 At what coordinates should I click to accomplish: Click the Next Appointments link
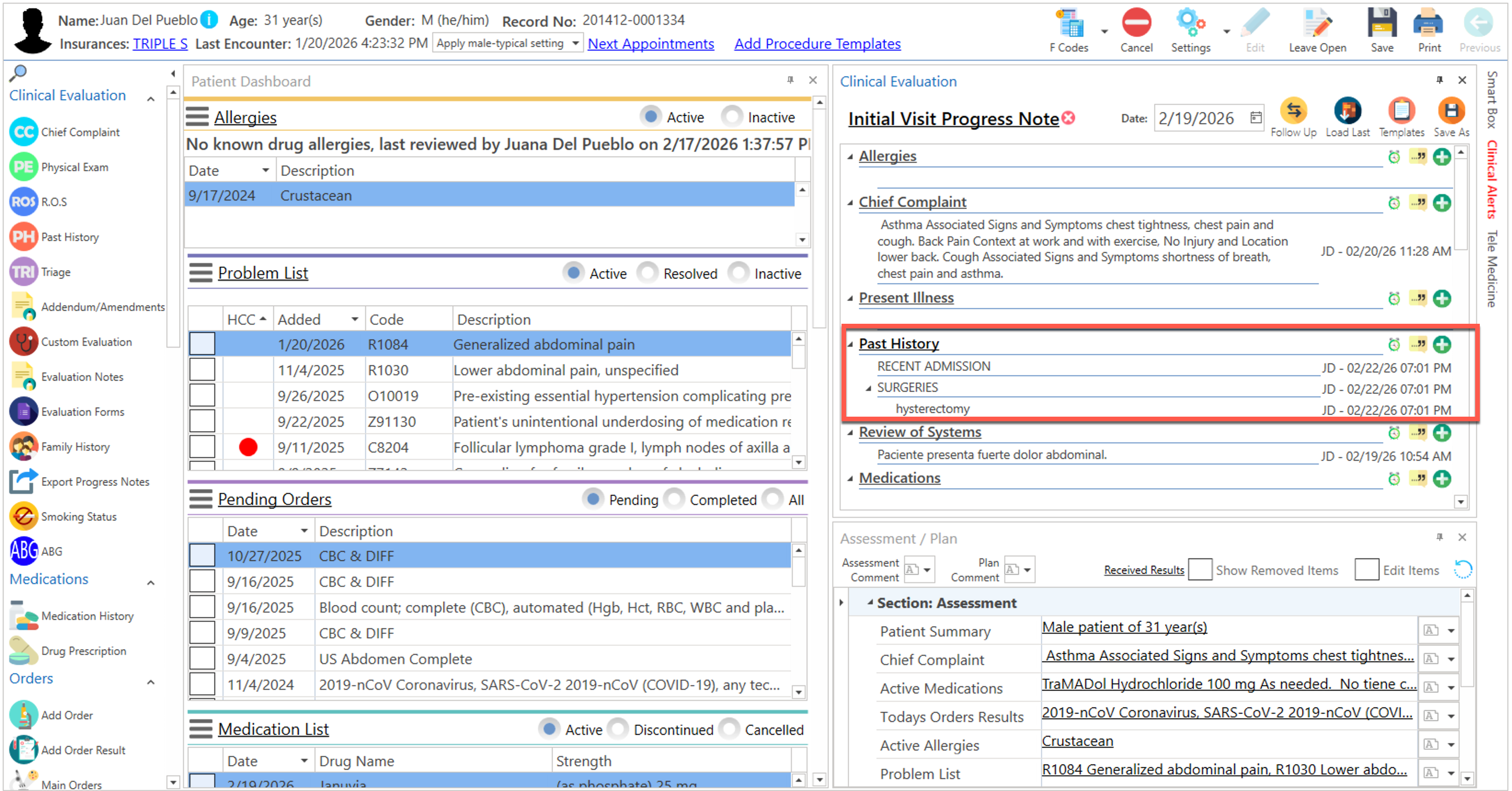pos(650,44)
